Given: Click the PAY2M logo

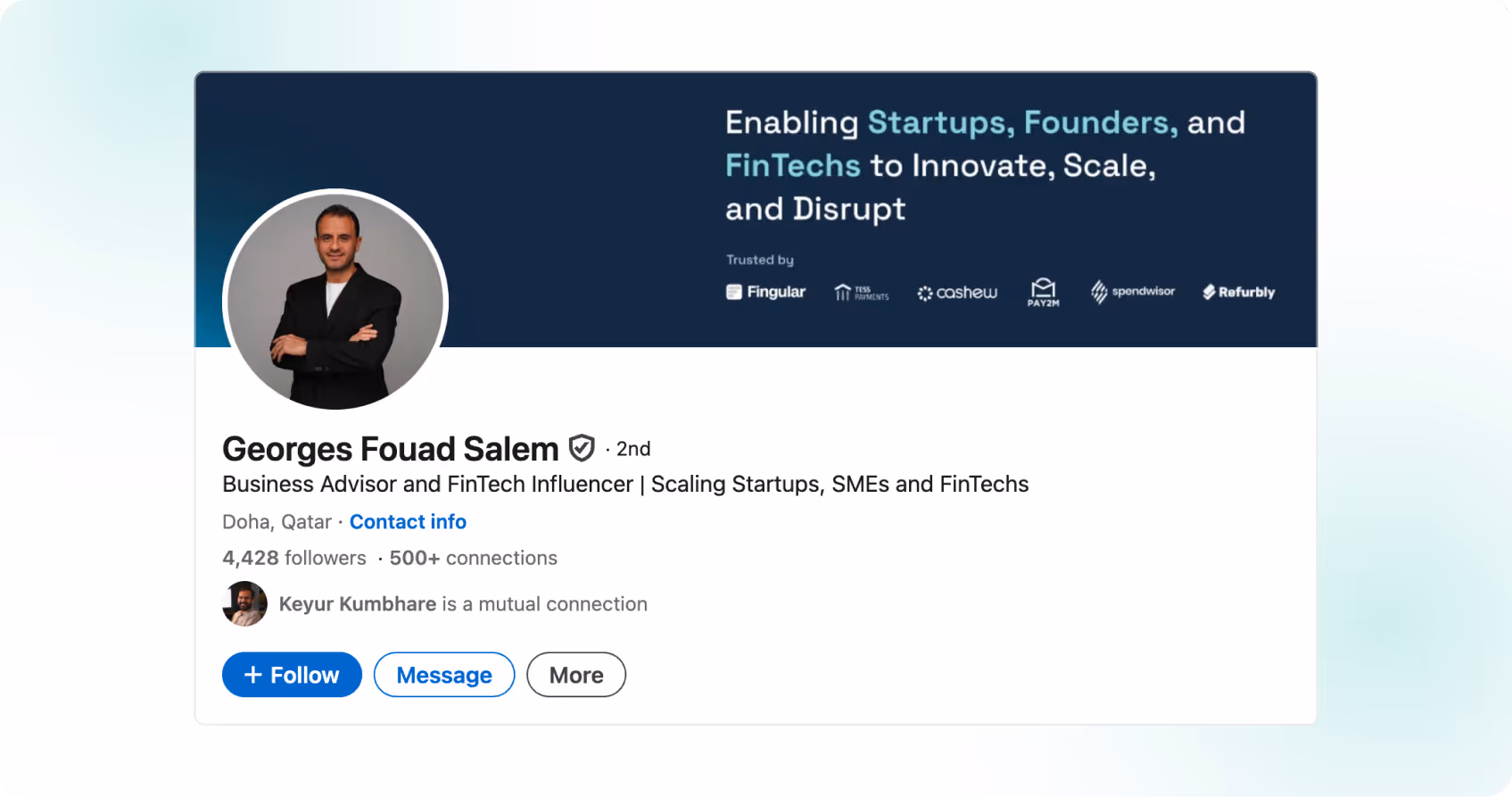Looking at the screenshot, I should 1043,292.
